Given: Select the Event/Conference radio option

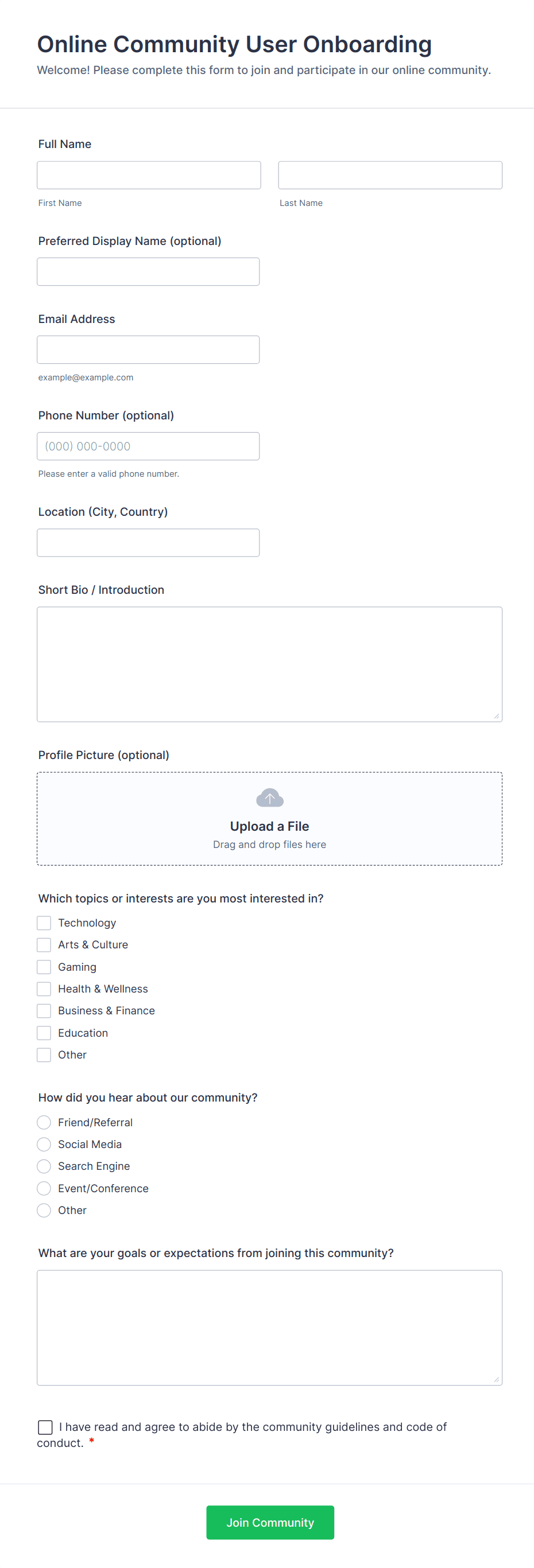Looking at the screenshot, I should click(x=44, y=1188).
